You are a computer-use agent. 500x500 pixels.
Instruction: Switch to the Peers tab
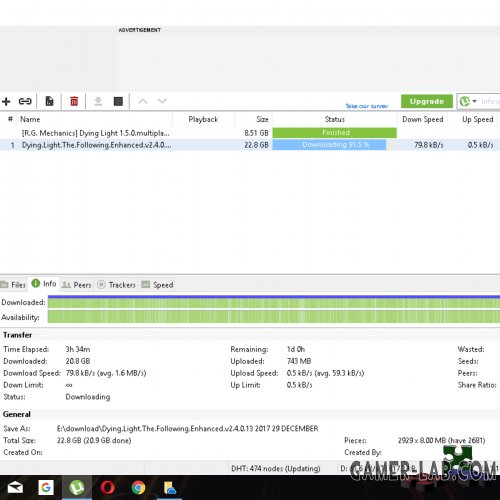77,285
